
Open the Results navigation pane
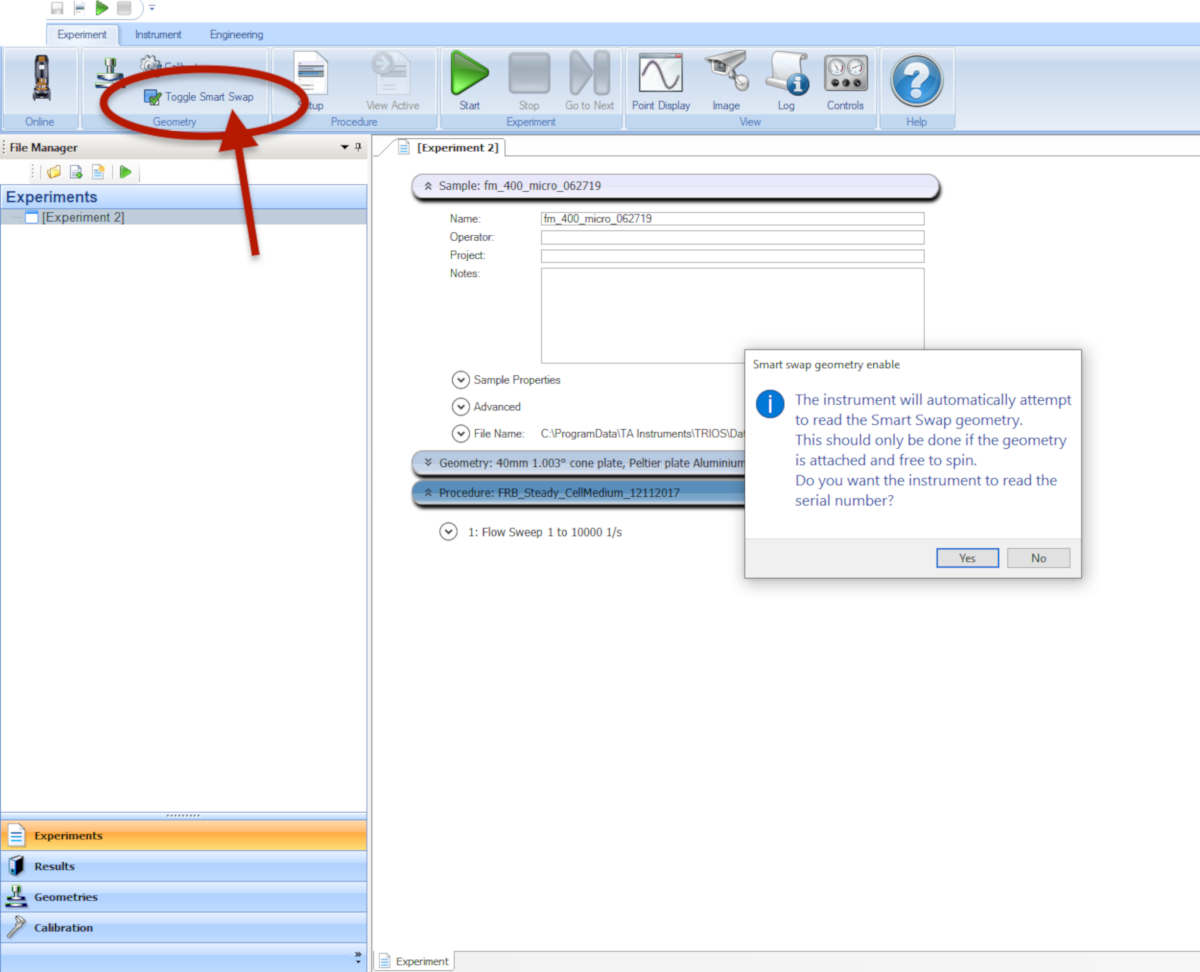(x=184, y=867)
